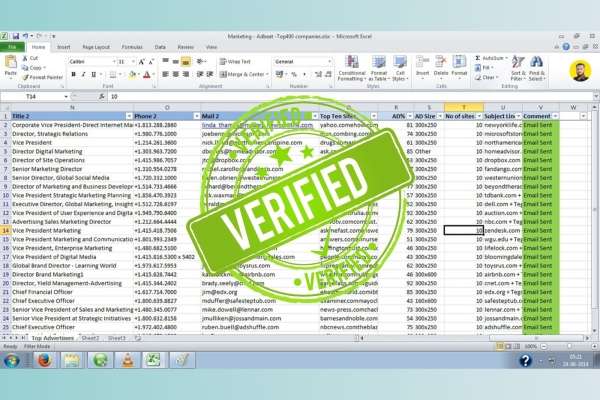The height and width of the screenshot is (400, 600).
Task: Activate the Format Painter brush
Action: point(25,77)
